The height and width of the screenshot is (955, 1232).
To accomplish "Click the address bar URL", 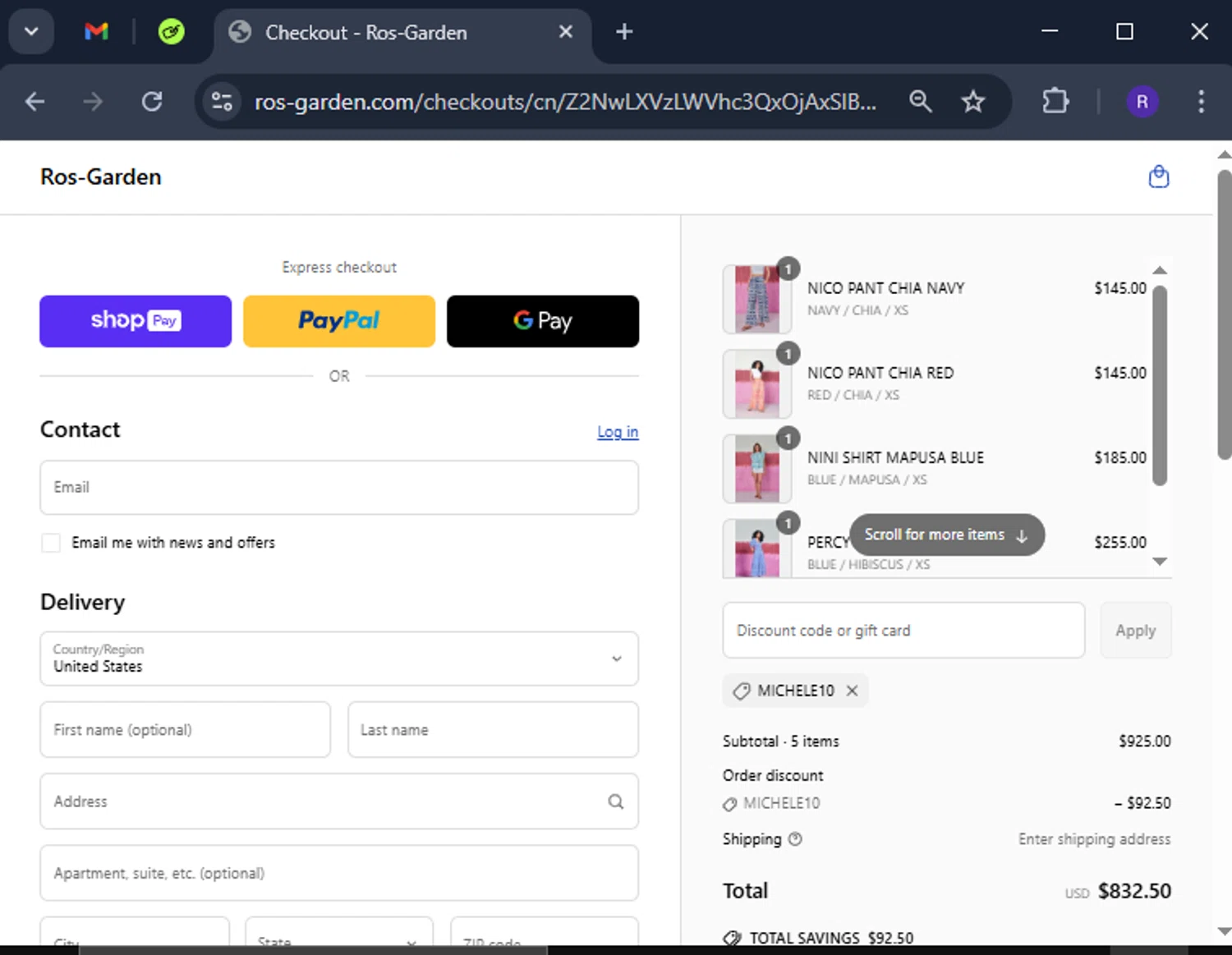I will [x=565, y=102].
